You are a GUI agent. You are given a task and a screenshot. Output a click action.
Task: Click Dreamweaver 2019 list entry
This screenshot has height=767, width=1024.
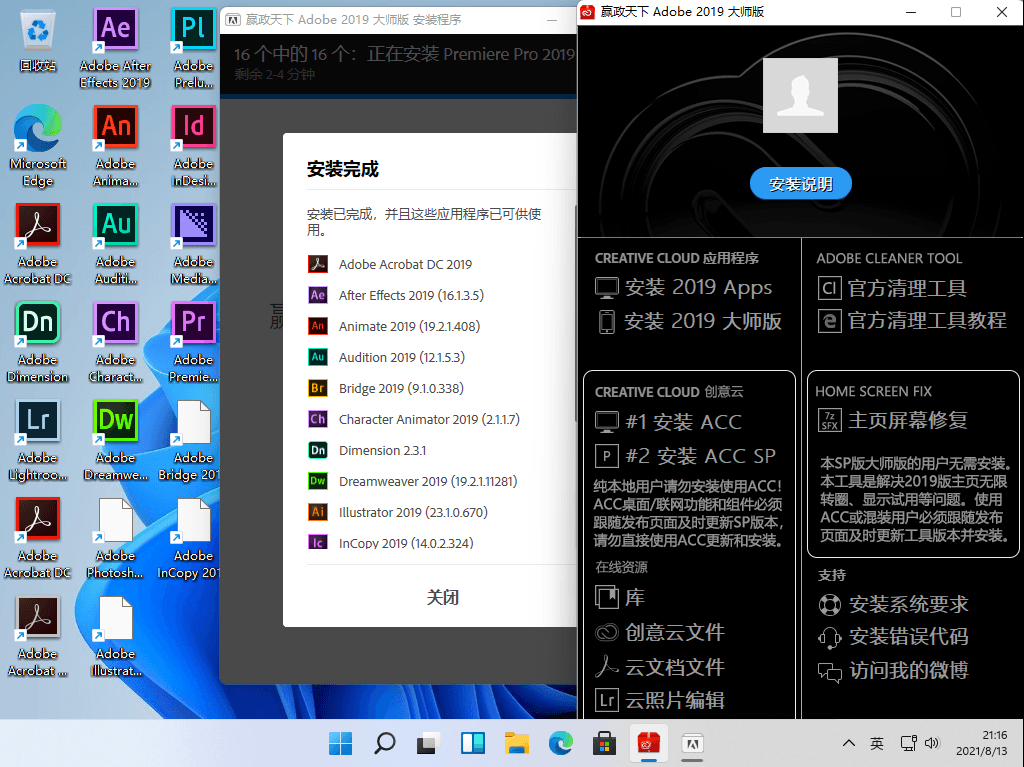(413, 481)
